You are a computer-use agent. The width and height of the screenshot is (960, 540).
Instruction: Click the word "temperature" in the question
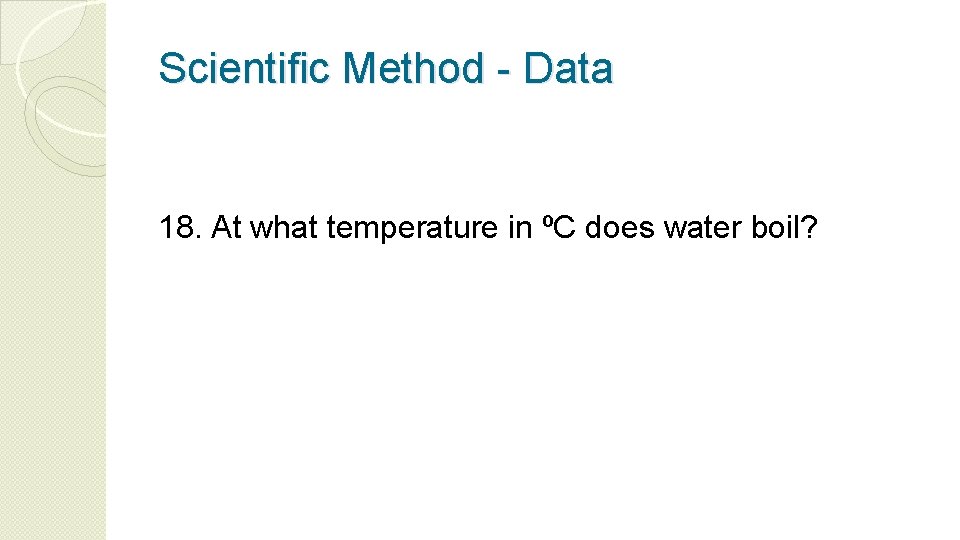tap(413, 230)
